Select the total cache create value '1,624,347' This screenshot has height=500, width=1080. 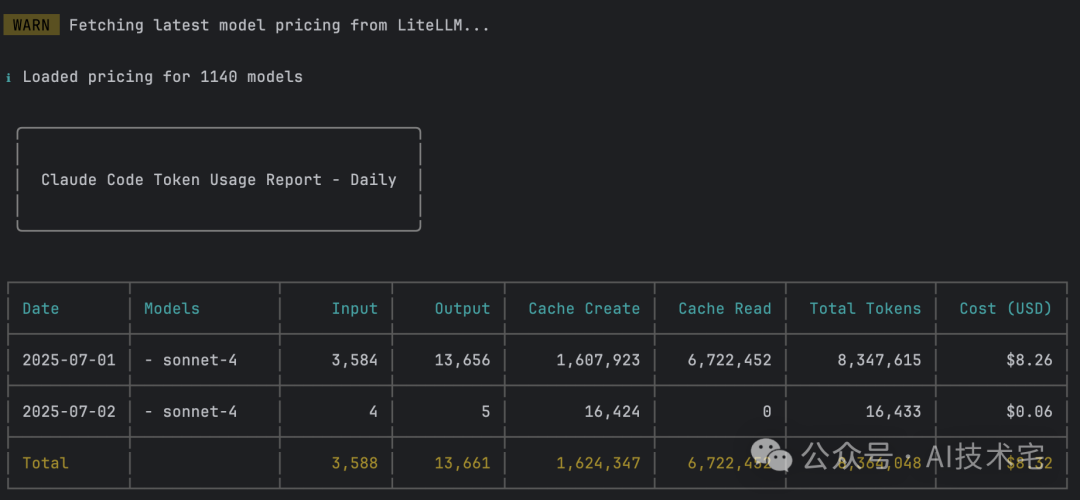coord(599,464)
